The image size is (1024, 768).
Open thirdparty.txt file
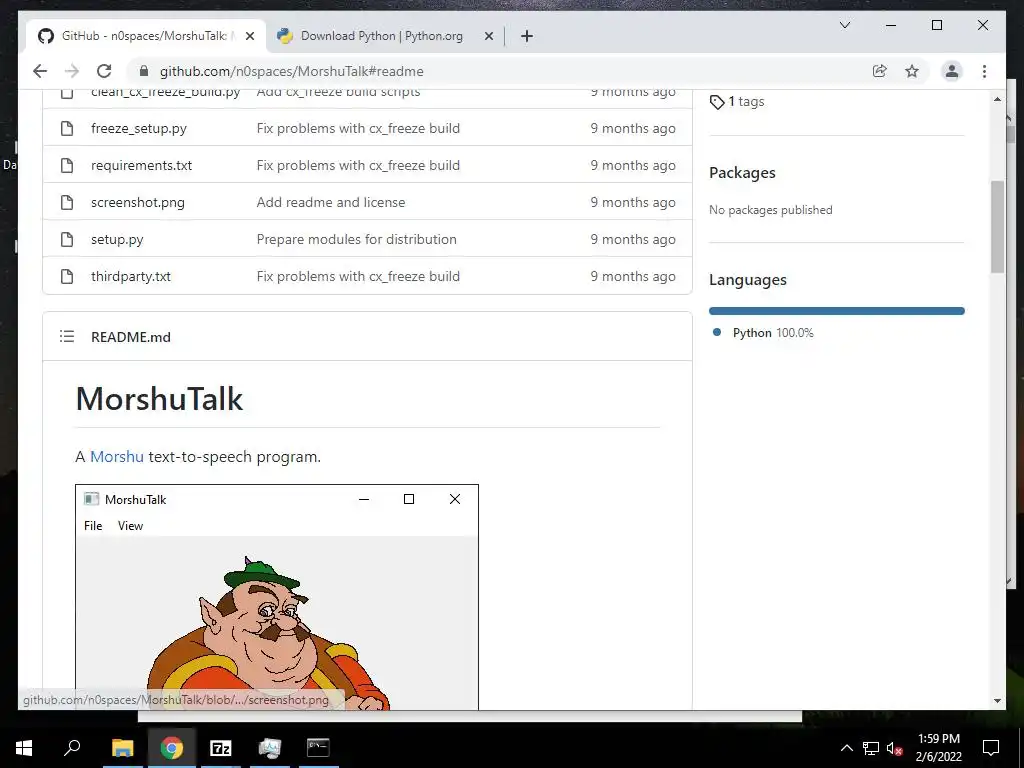point(131,276)
